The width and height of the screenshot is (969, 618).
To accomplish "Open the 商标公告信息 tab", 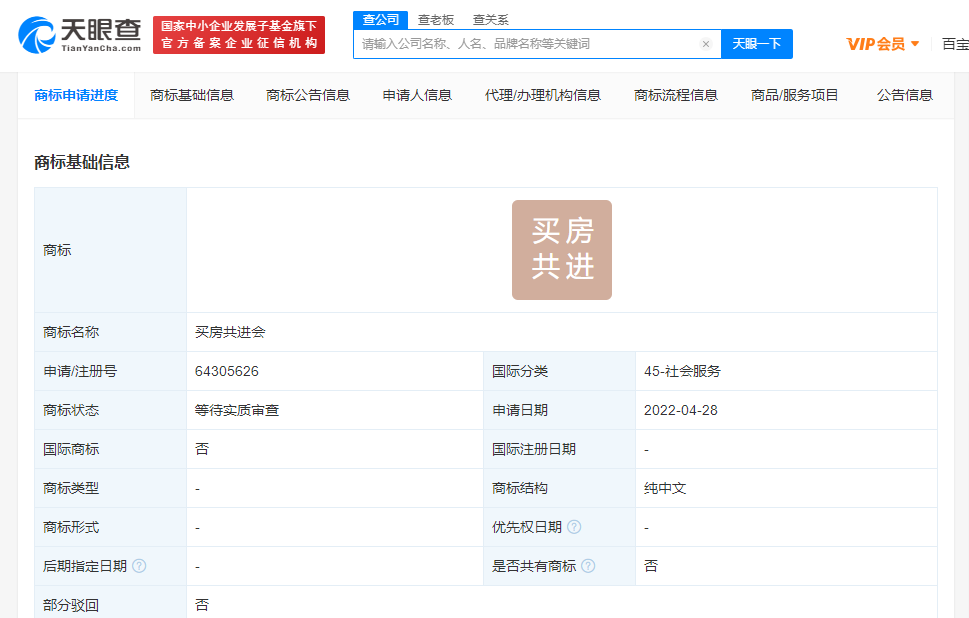I will coord(308,95).
